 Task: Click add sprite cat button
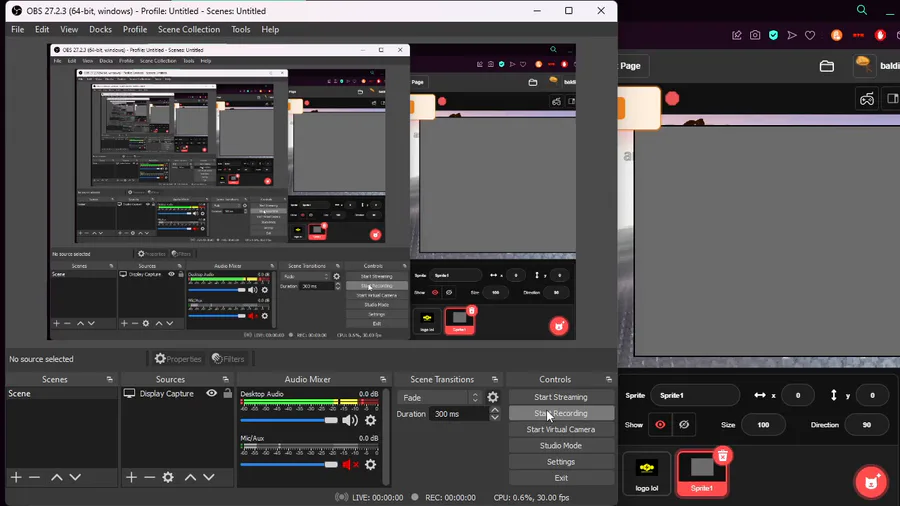[871, 482]
